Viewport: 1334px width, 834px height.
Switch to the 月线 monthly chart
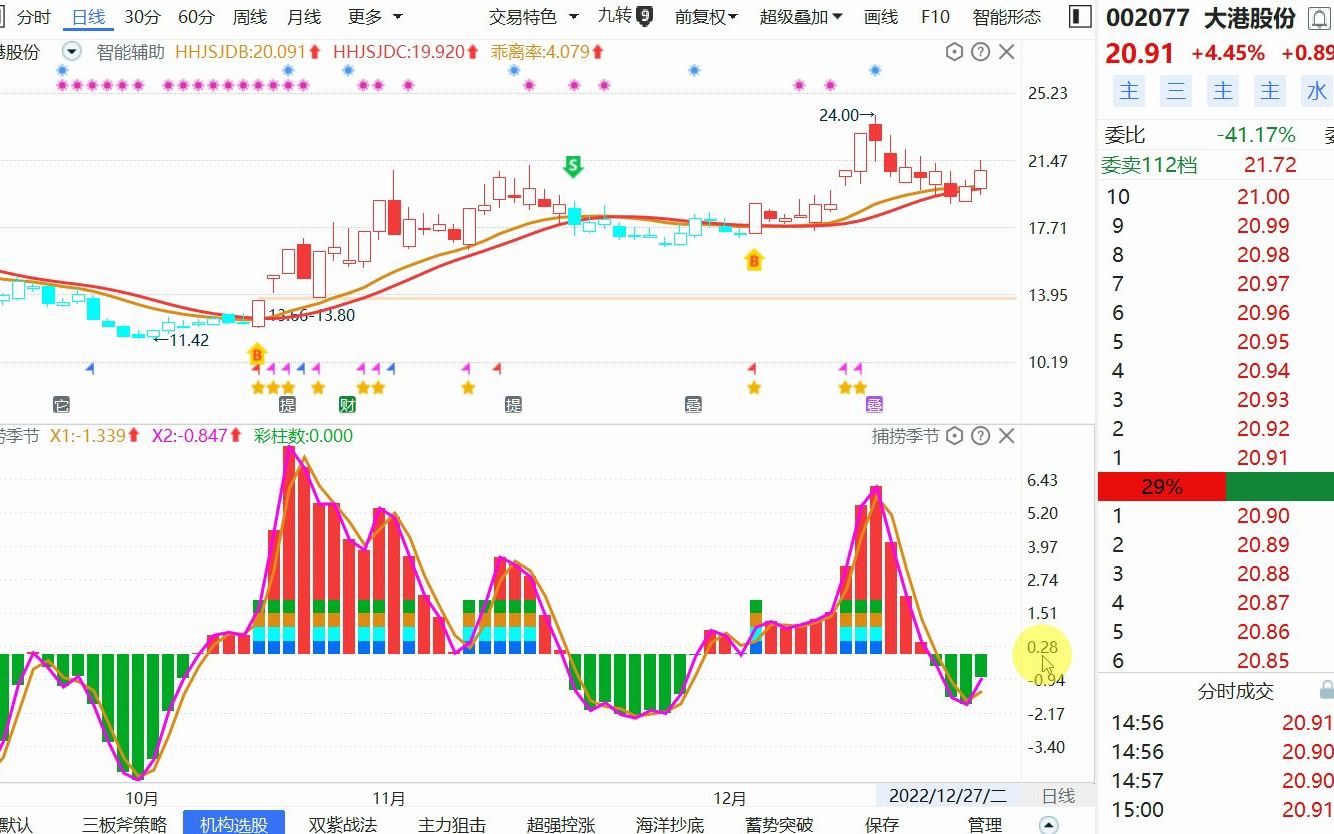tap(304, 17)
